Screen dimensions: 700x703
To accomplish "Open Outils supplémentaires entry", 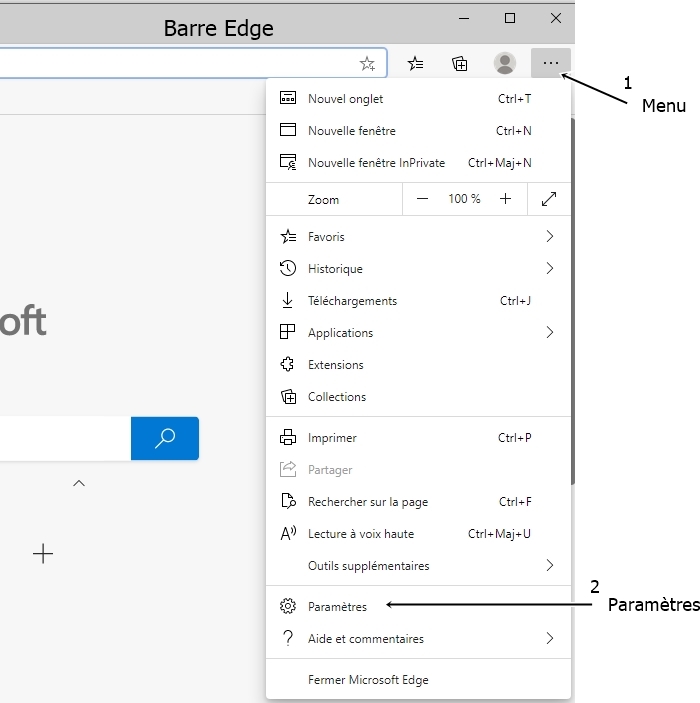I will (x=418, y=565).
